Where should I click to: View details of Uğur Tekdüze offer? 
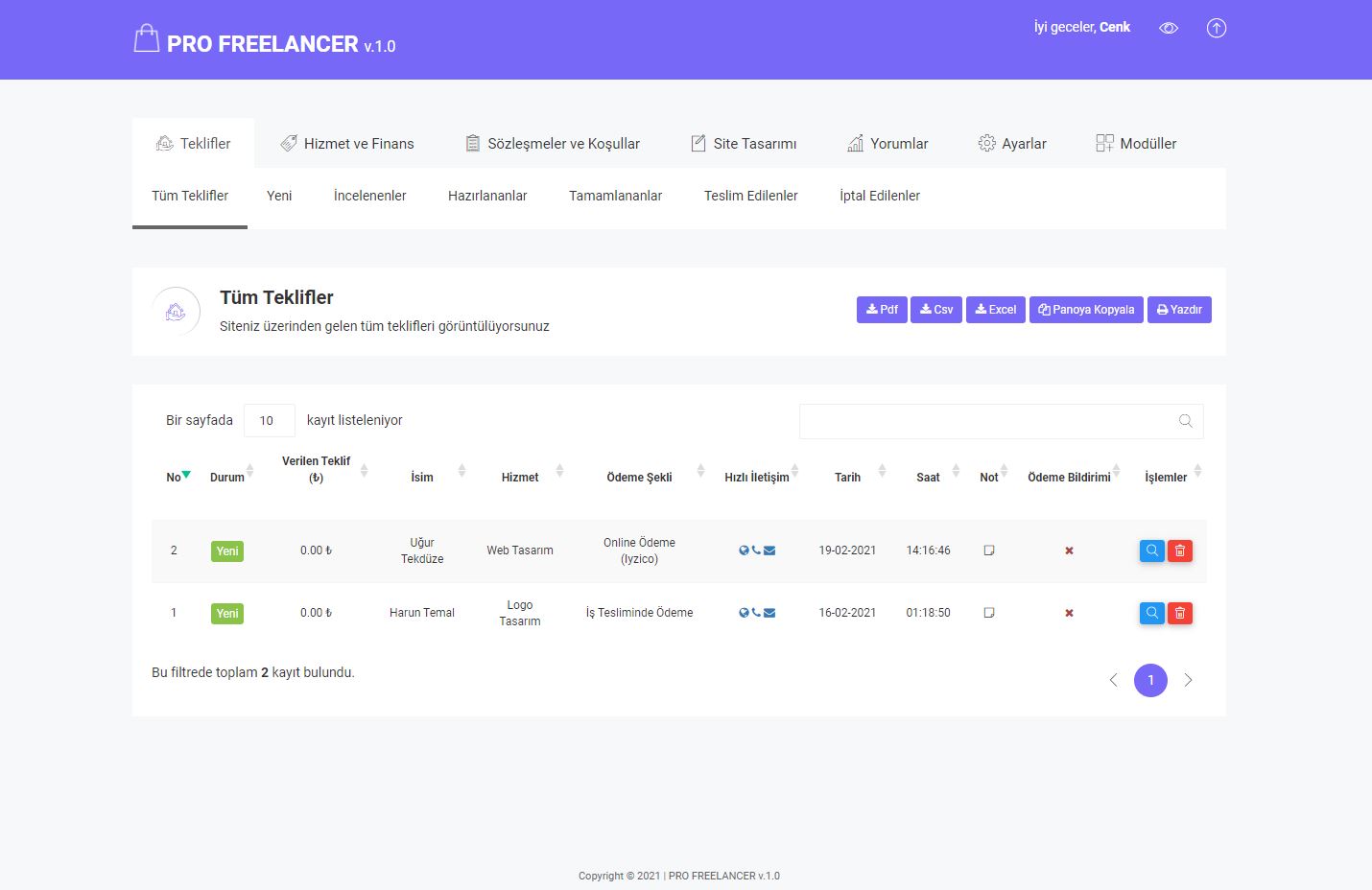(1152, 550)
